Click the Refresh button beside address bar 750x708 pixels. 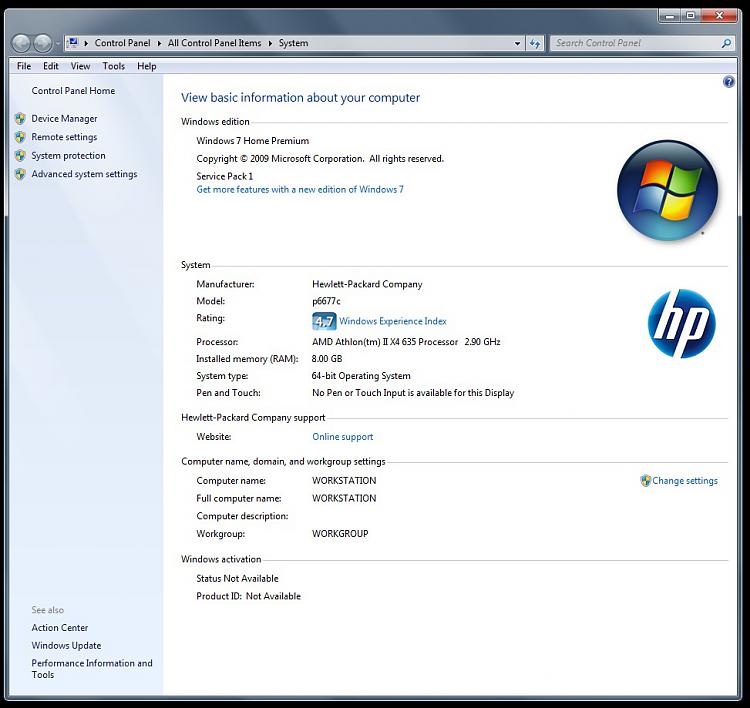point(535,43)
